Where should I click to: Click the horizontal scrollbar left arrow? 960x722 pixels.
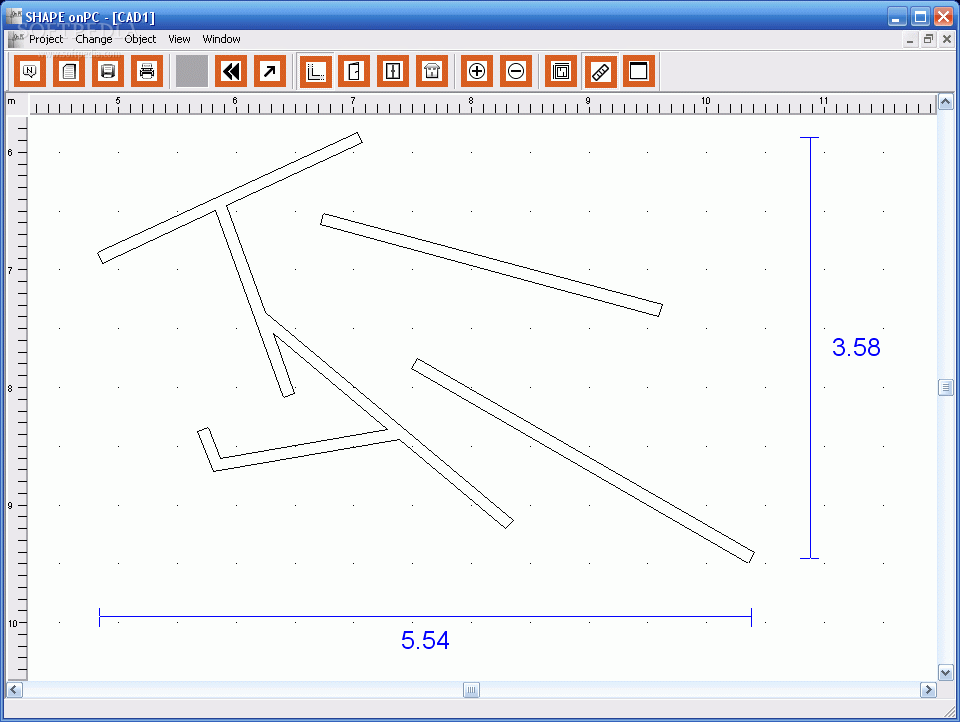point(14,690)
